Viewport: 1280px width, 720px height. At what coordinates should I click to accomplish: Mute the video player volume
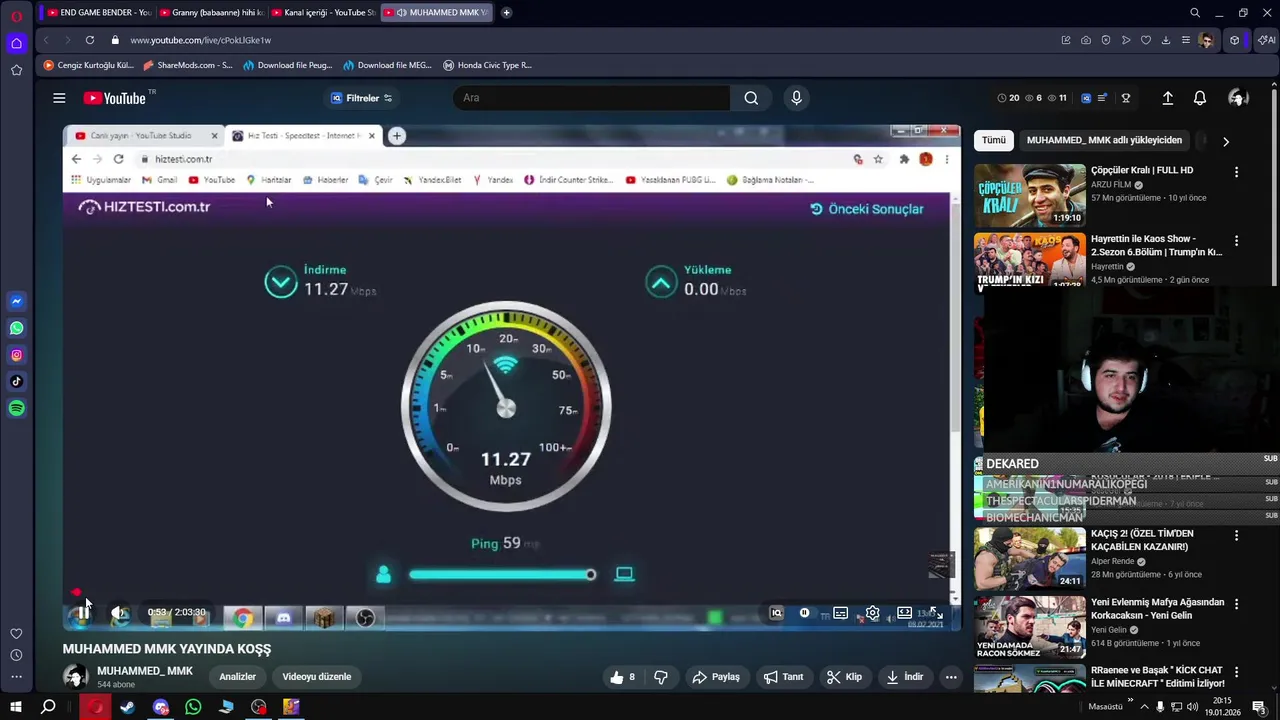click(118, 613)
